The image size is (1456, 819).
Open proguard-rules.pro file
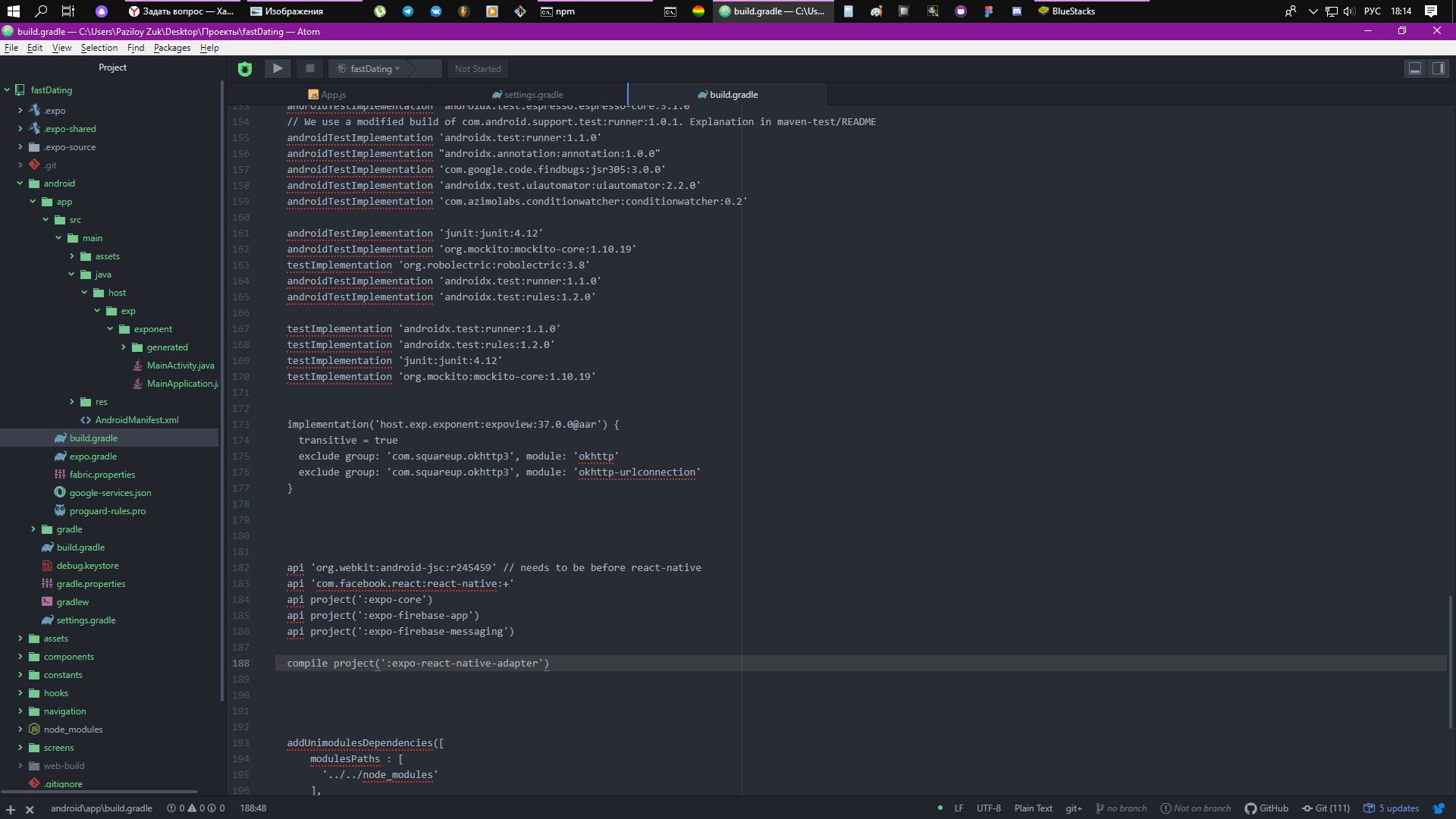(100, 511)
